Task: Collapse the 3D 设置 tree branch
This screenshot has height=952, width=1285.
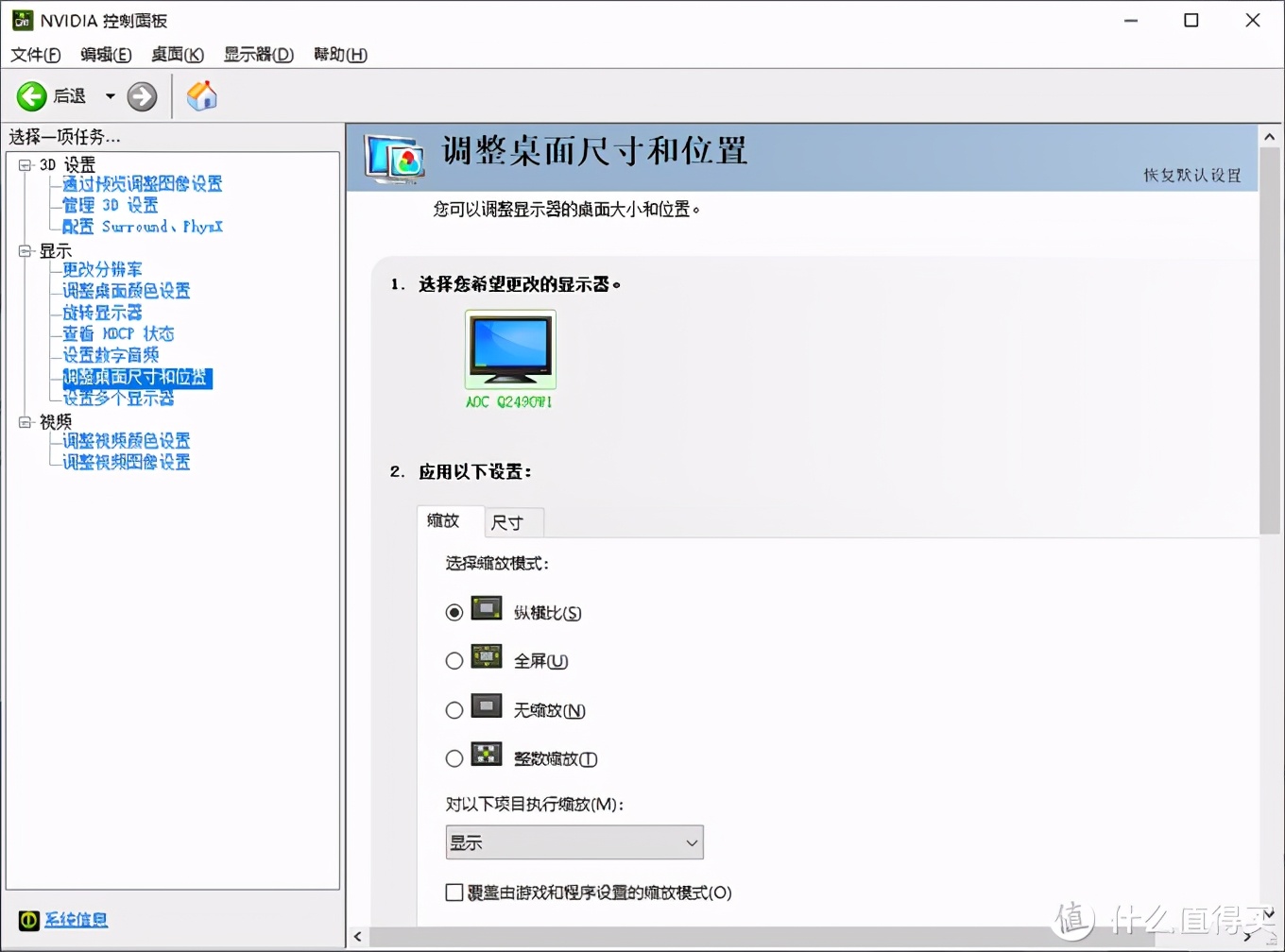Action: tap(24, 163)
